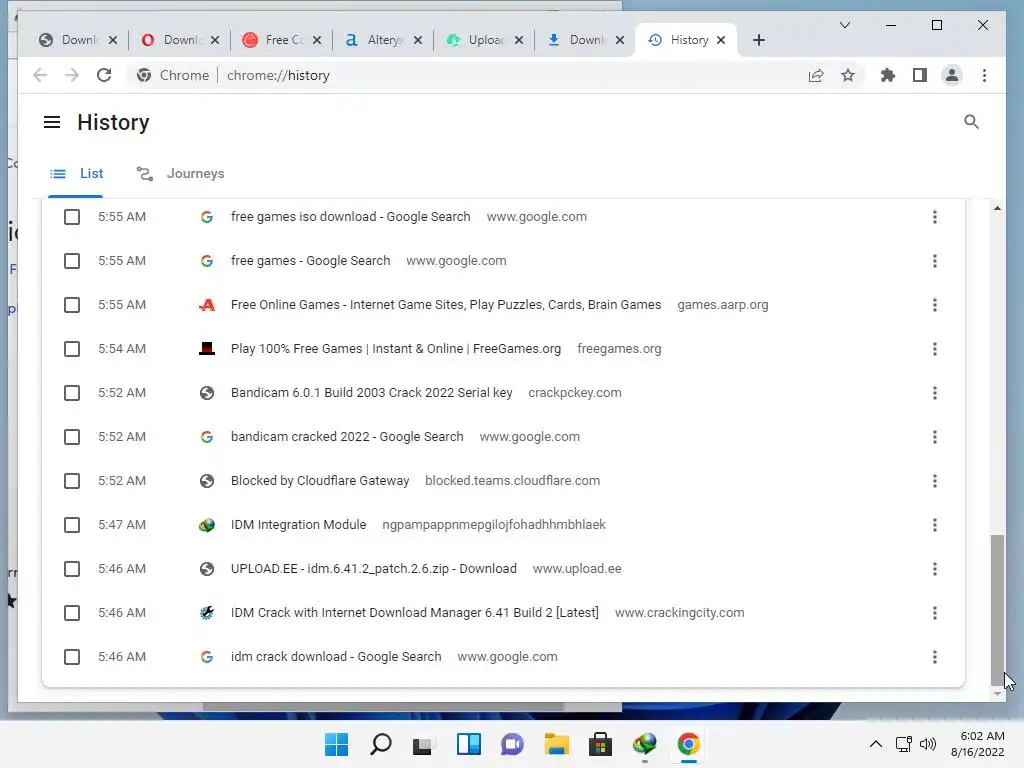The image size is (1024, 768).
Task: Open actions menu for IDM Integration Module row
Action: pos(935,525)
